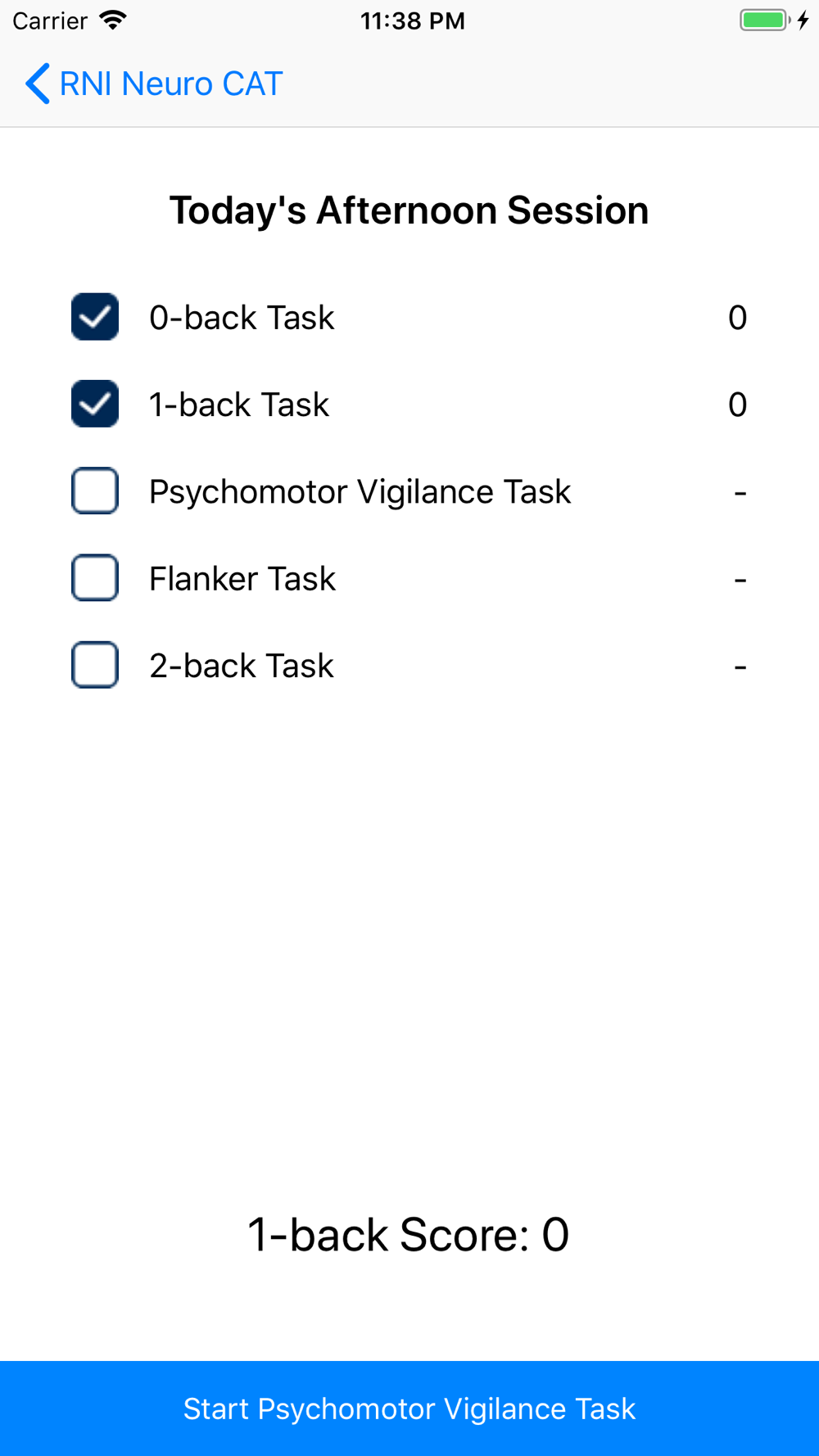
Task: Tap the 0-back Task score value
Action: click(x=737, y=318)
